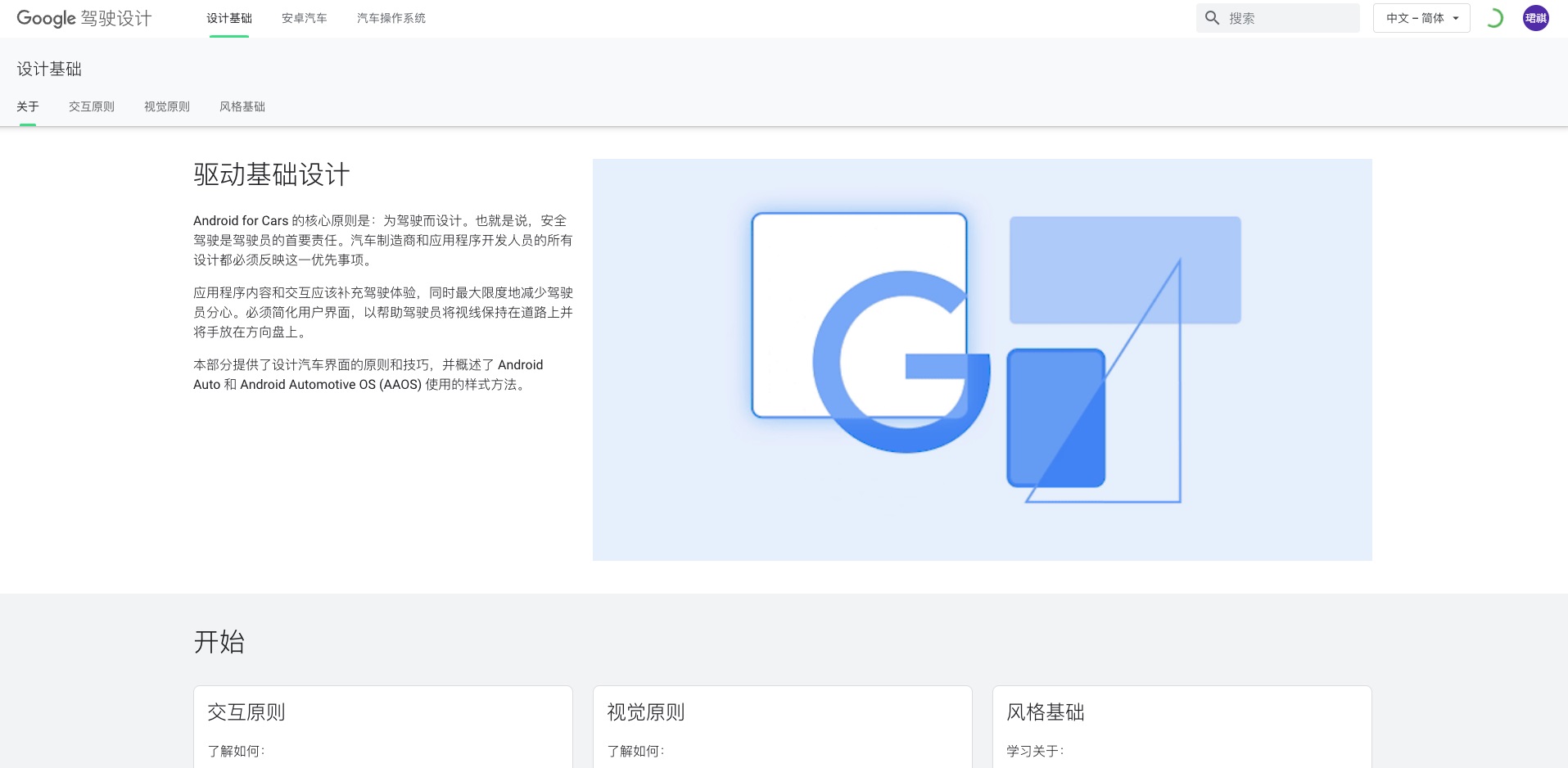Open the 设计基础 top navigation tab
Screen dimensions: 1568x768
point(229,18)
